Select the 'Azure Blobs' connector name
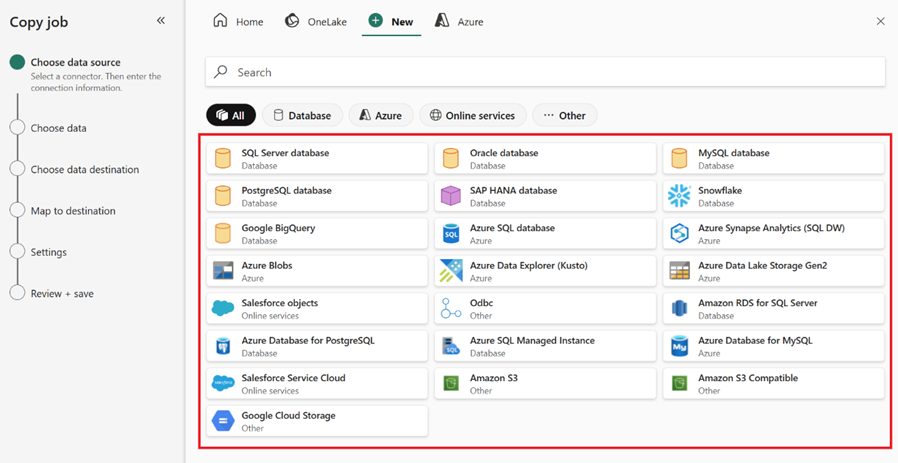Screen dimensions: 898x463 (267, 265)
